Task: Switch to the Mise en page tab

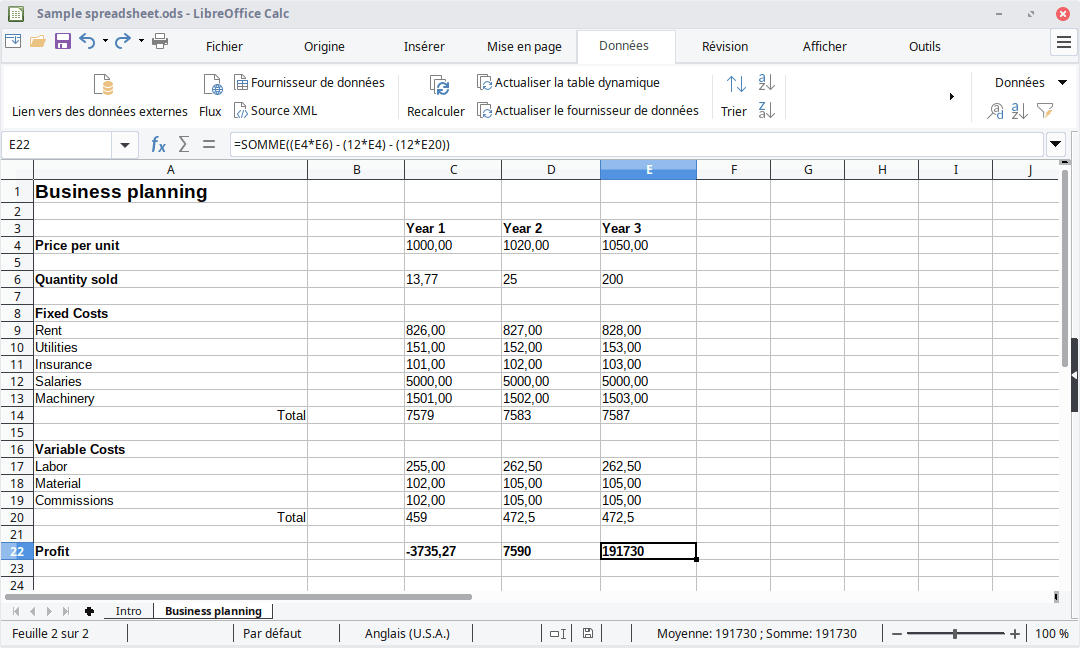Action: pos(524,46)
